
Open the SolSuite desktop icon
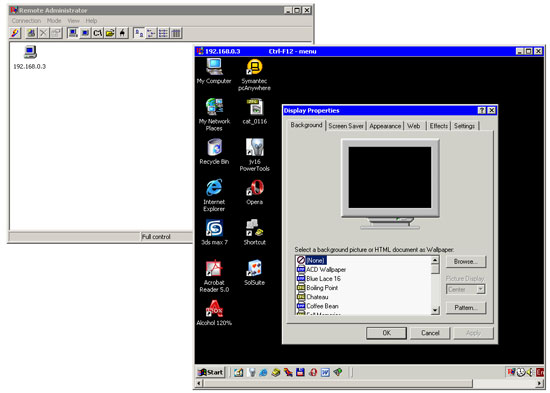[x=255, y=273]
